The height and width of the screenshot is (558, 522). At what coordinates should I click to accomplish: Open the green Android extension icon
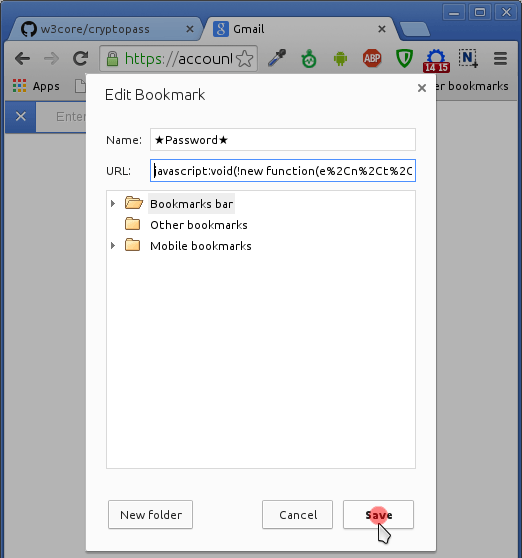point(340,58)
